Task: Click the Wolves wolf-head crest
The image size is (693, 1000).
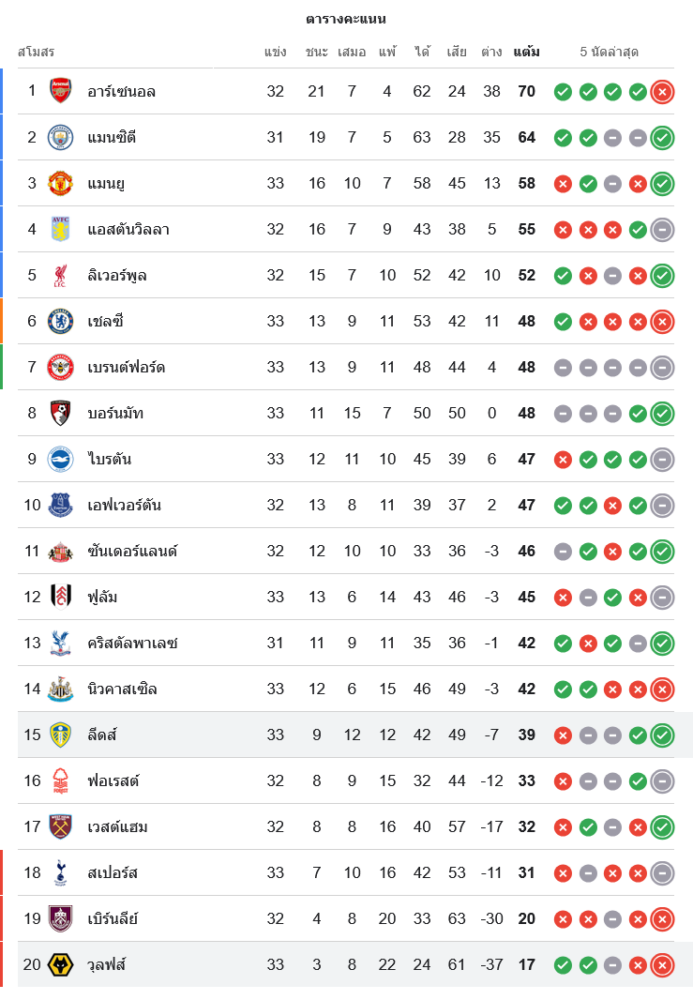Action: click(61, 965)
